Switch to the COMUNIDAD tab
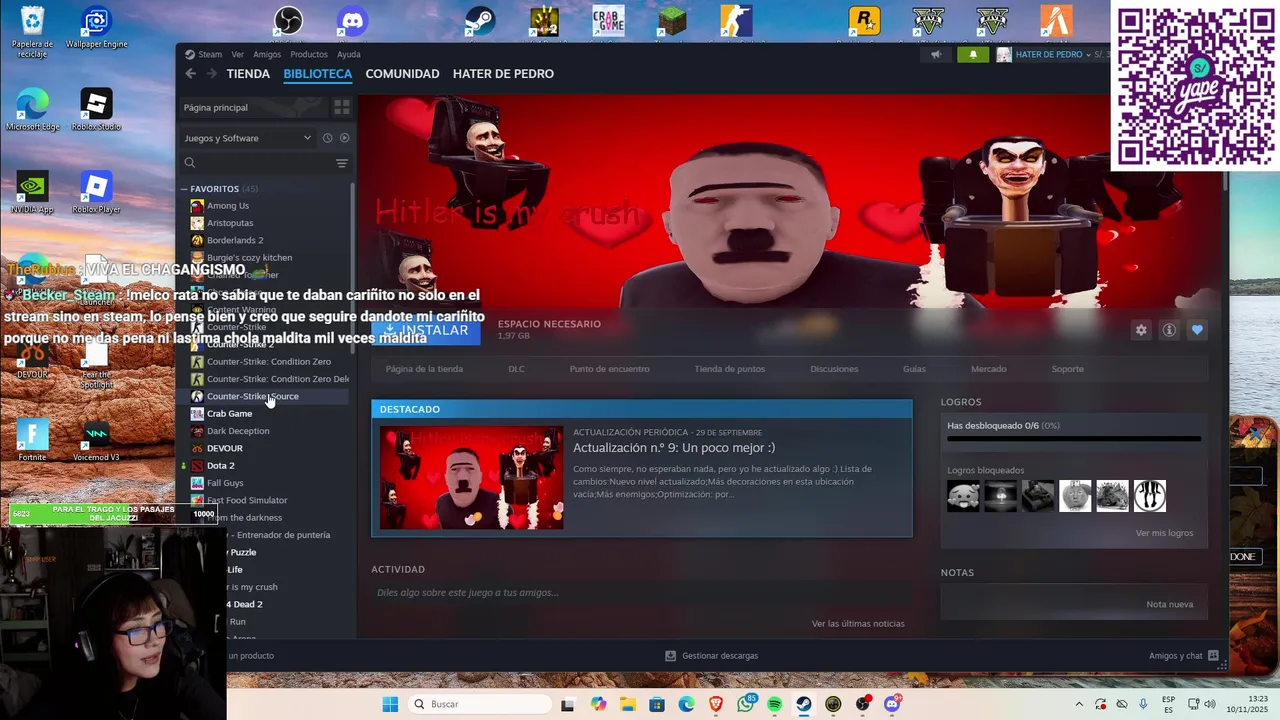This screenshot has height=720, width=1280. (x=402, y=74)
